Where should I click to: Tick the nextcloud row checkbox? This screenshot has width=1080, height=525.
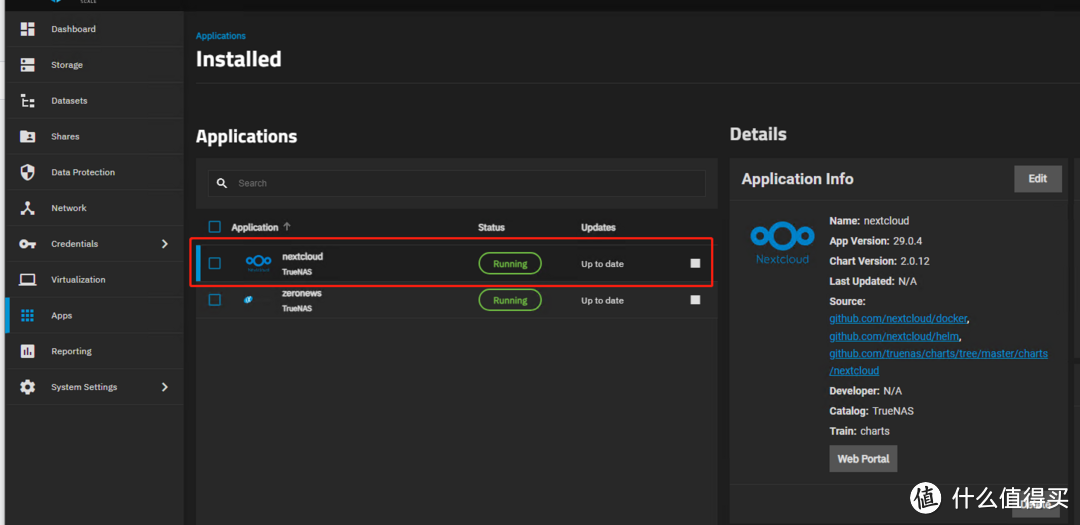click(x=214, y=264)
